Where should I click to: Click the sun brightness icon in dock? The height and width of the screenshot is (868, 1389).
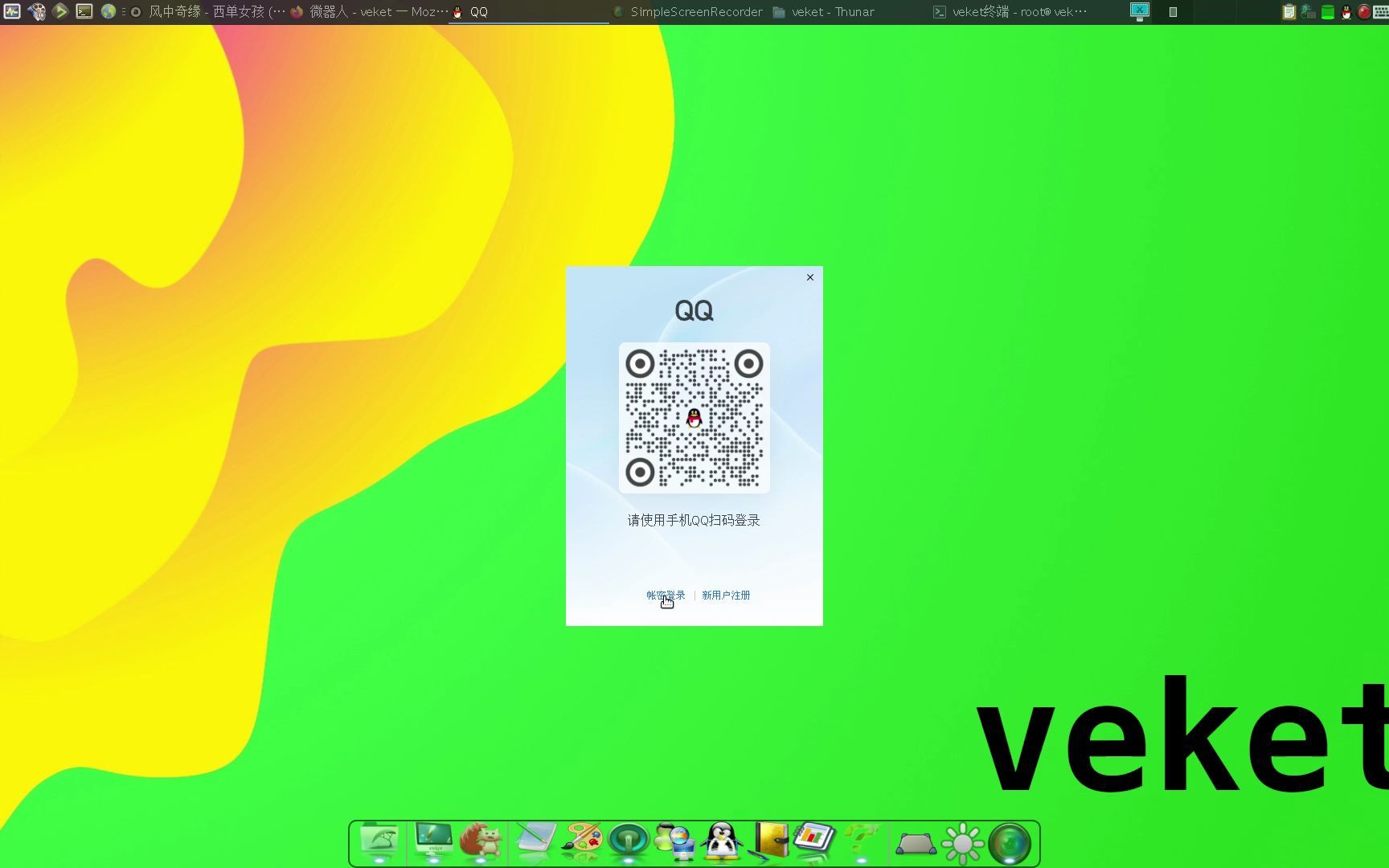tap(963, 843)
